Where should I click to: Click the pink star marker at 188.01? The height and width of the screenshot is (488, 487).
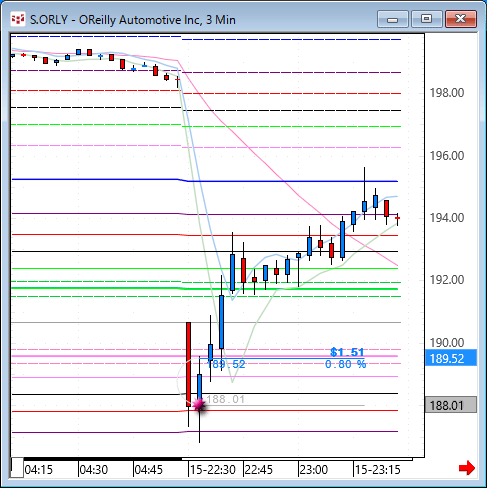click(199, 405)
